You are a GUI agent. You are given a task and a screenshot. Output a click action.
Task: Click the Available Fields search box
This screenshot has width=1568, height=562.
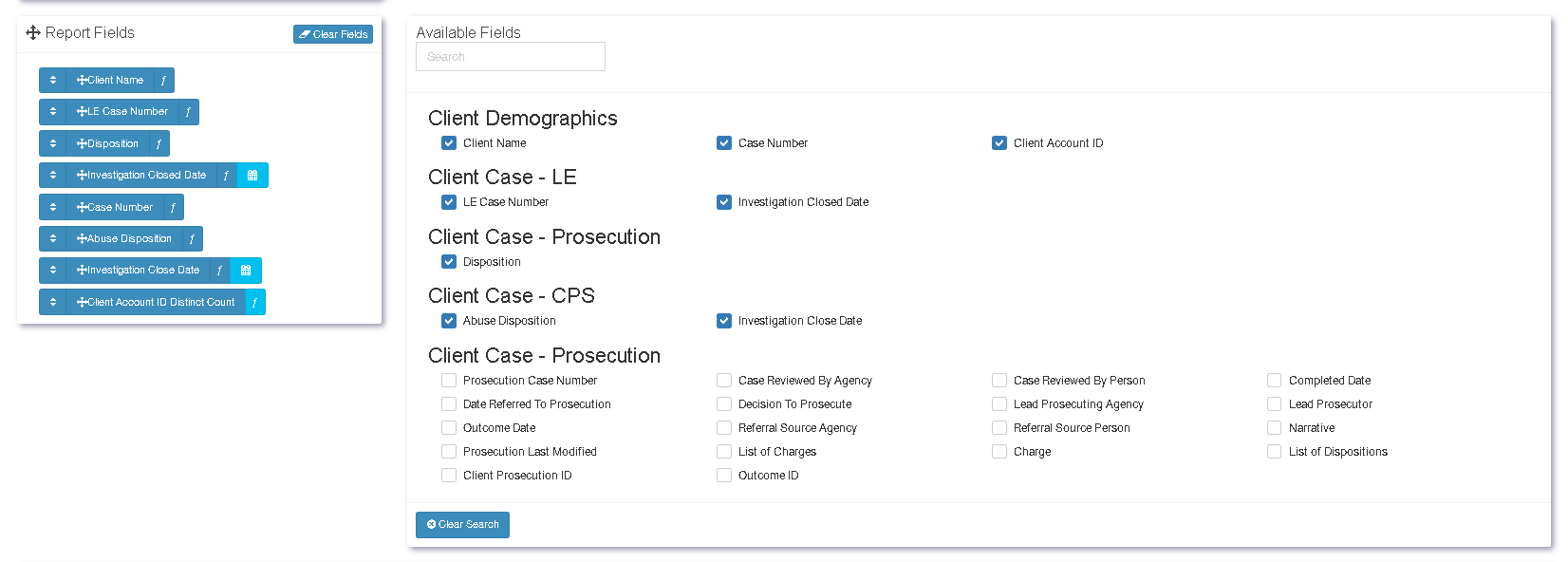(x=511, y=57)
